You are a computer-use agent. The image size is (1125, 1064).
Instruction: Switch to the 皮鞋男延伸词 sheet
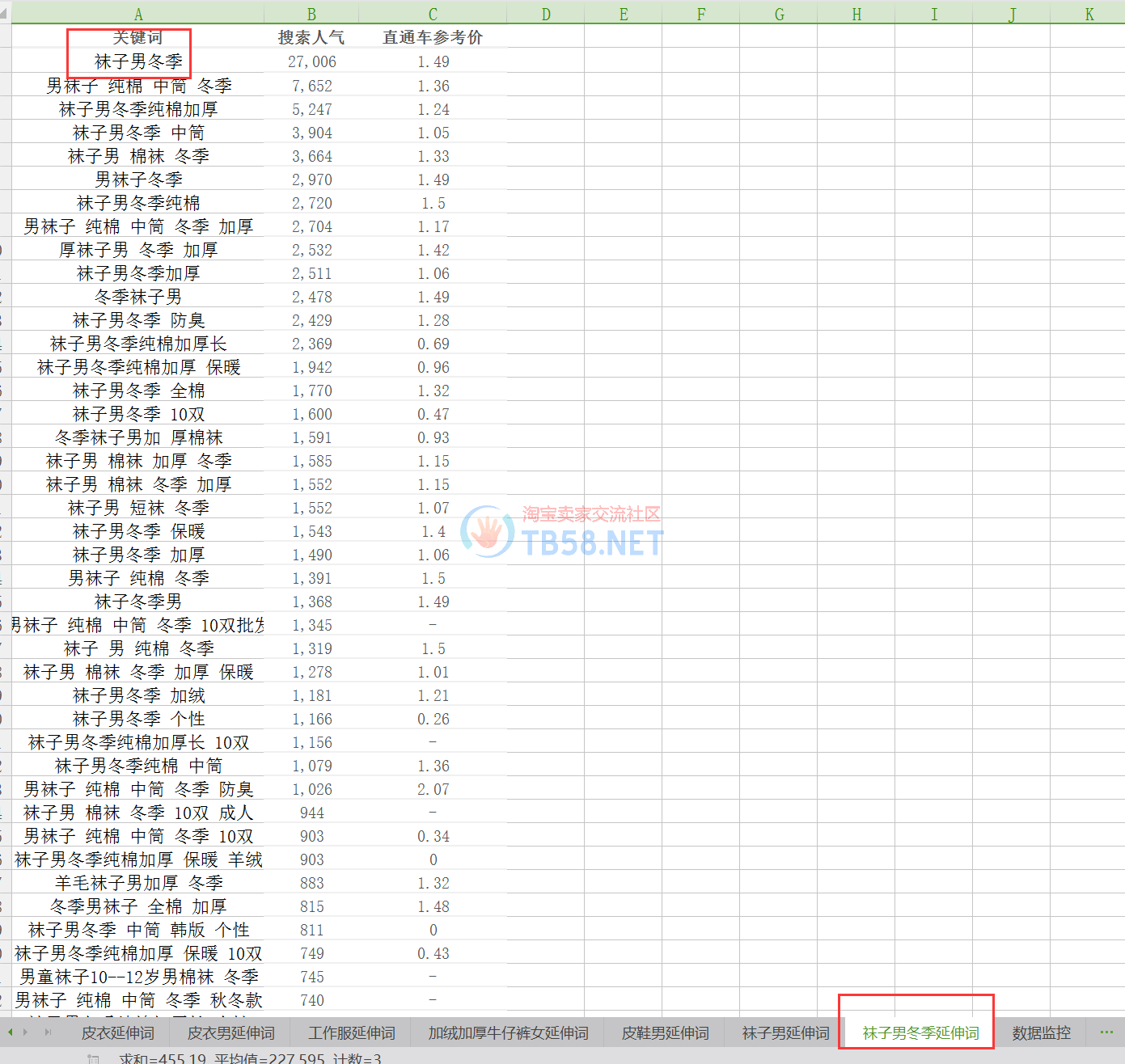665,1033
